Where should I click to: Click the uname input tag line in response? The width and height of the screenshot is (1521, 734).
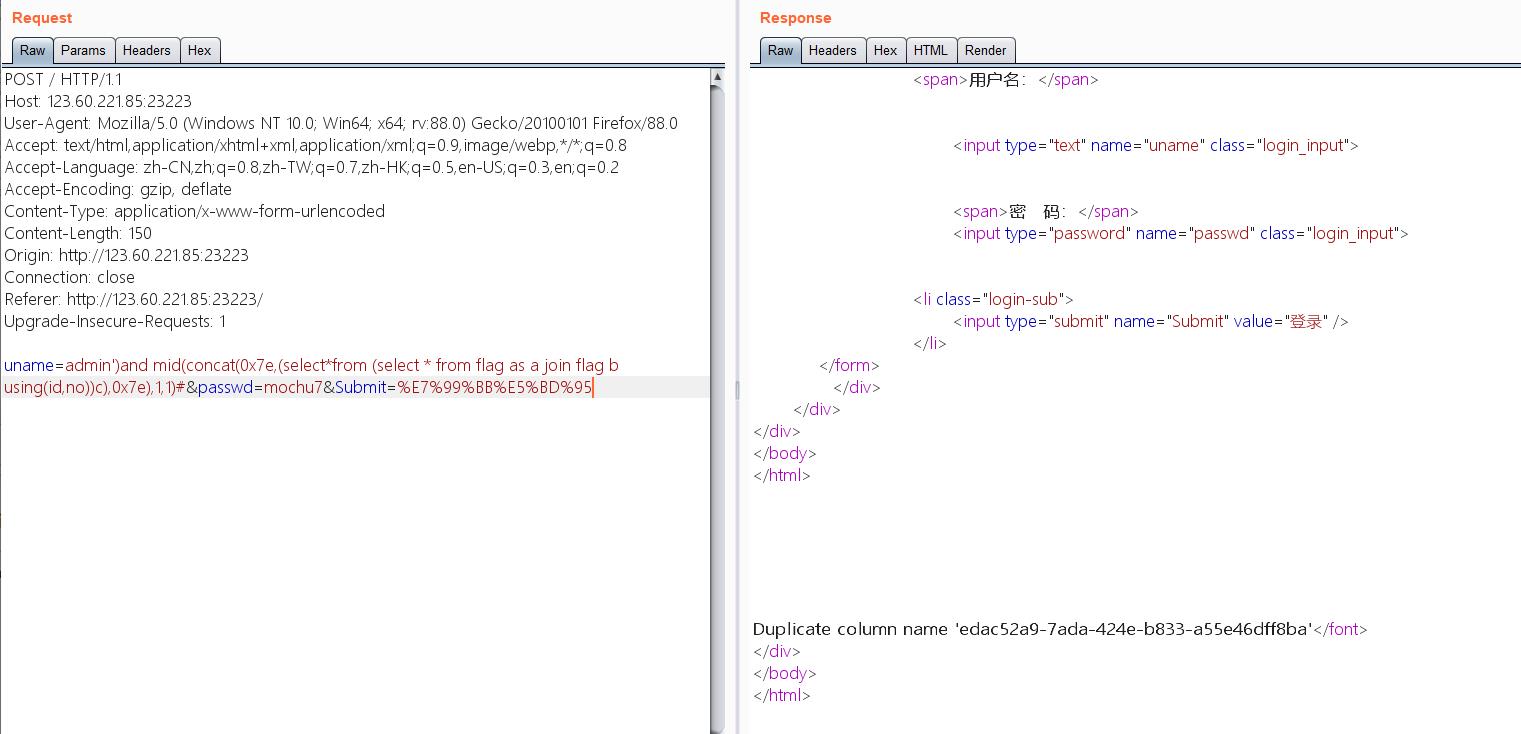[1156, 145]
